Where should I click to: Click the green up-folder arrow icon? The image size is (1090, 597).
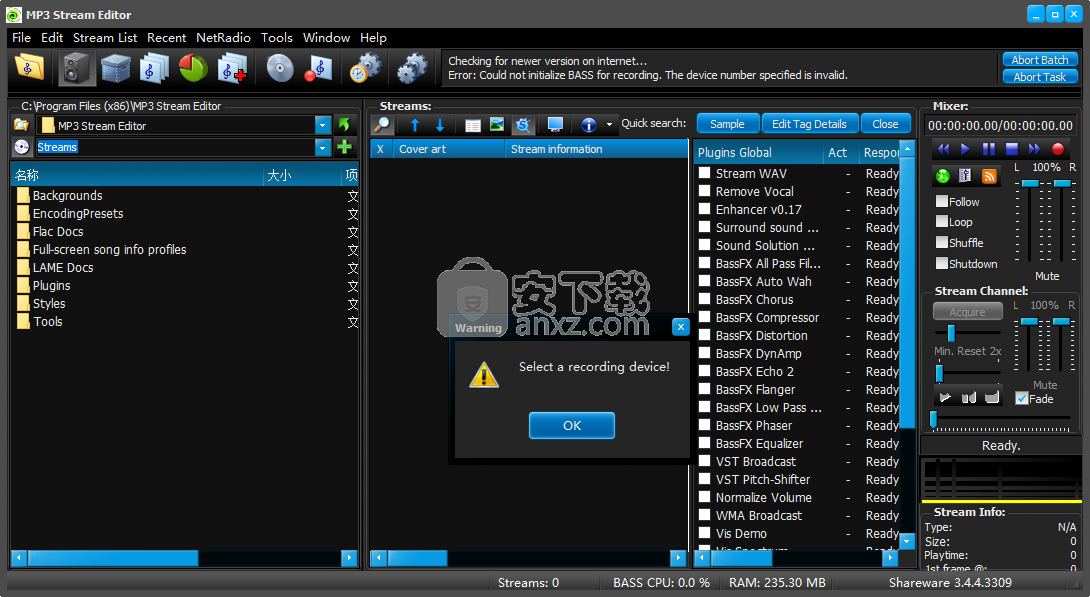pyautogui.click(x=344, y=124)
